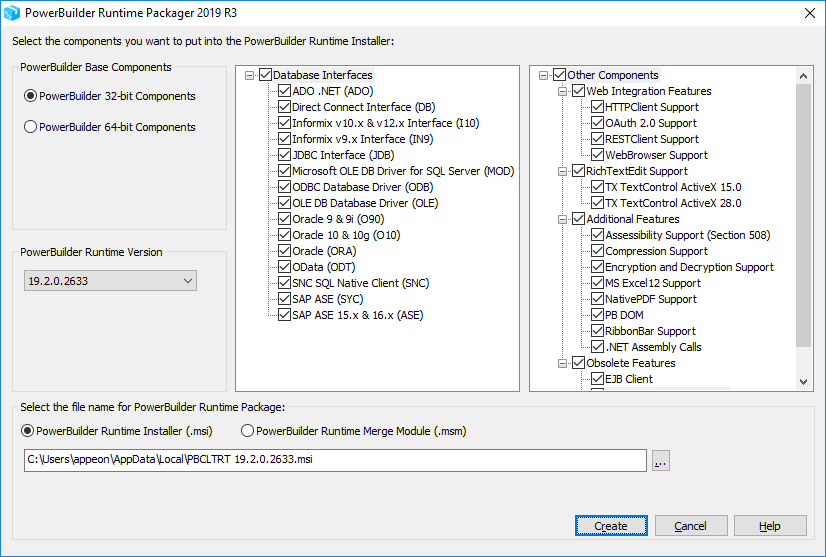Screen dimensions: 826x557
Task: Click the runtime package file name field
Action: pyautogui.click(x=335, y=460)
